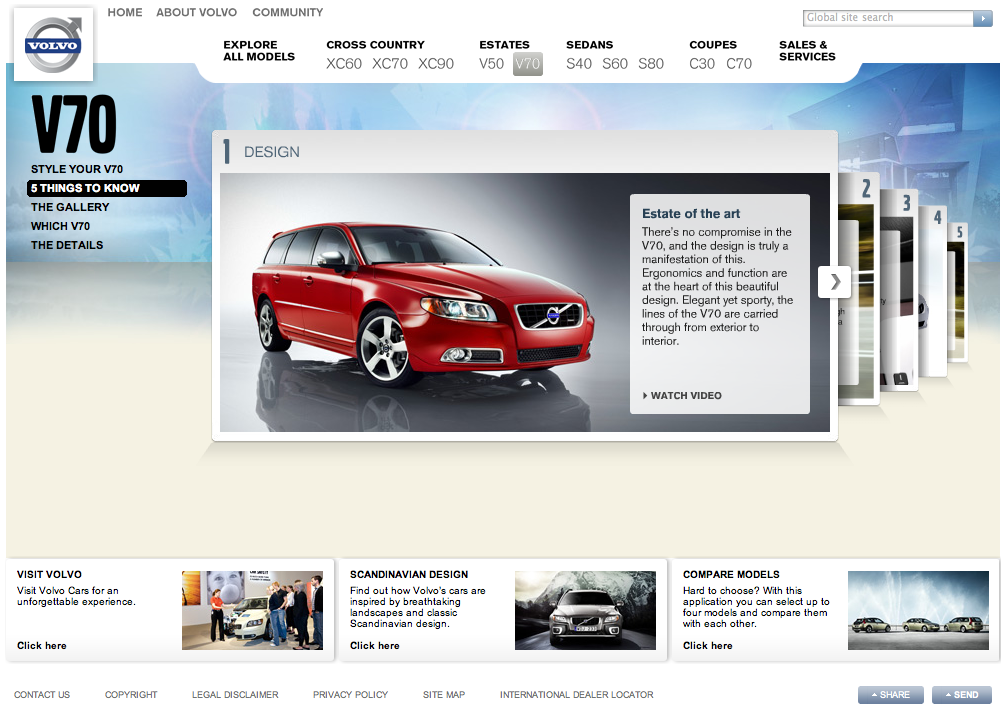Open Compare Models thumbnail image
This screenshot has width=1005, height=720.
pos(918,610)
